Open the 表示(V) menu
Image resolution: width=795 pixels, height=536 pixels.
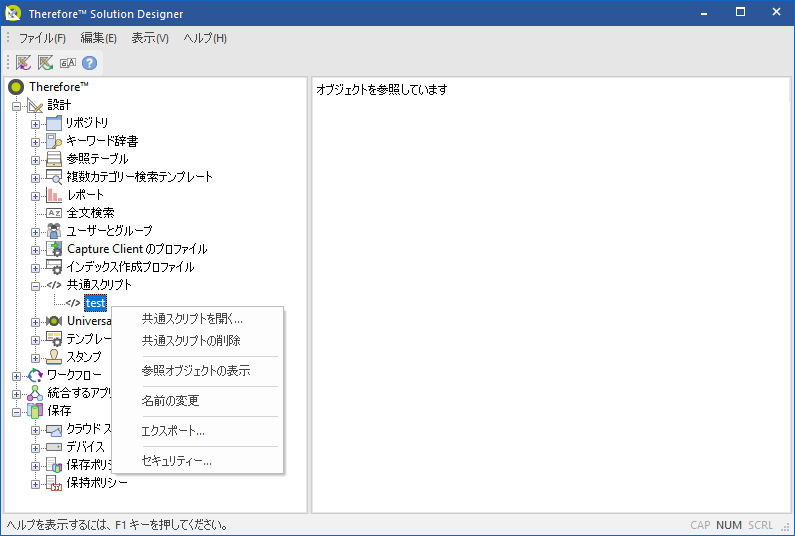pos(150,39)
